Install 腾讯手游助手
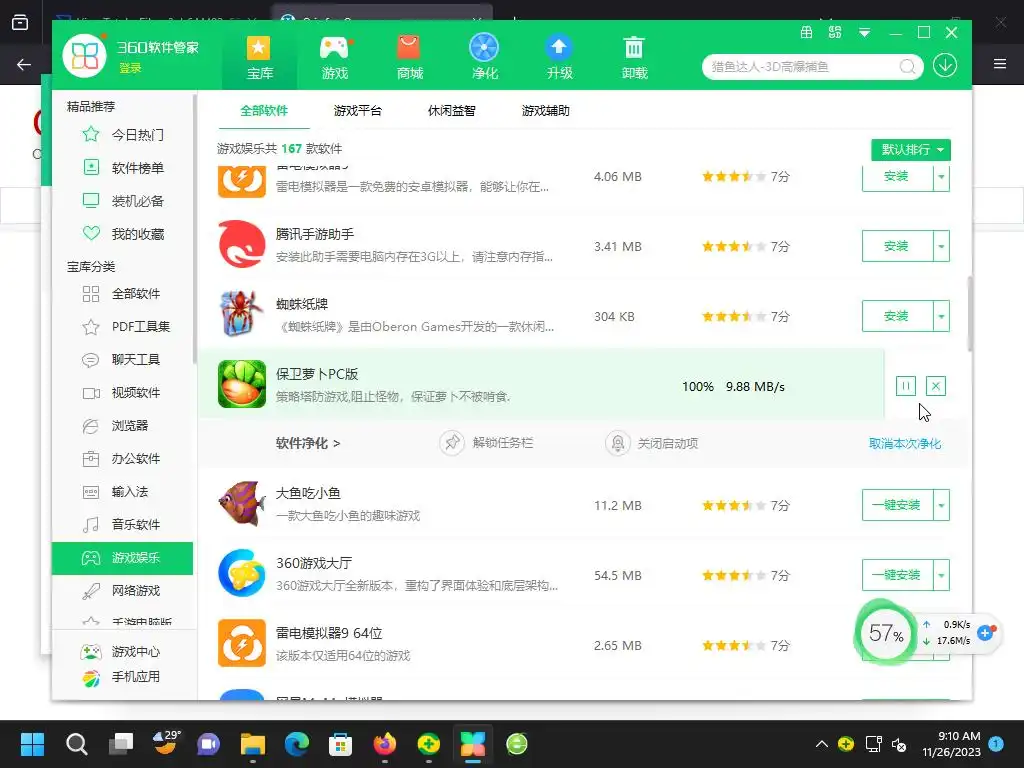Image resolution: width=1024 pixels, height=768 pixels. click(897, 246)
